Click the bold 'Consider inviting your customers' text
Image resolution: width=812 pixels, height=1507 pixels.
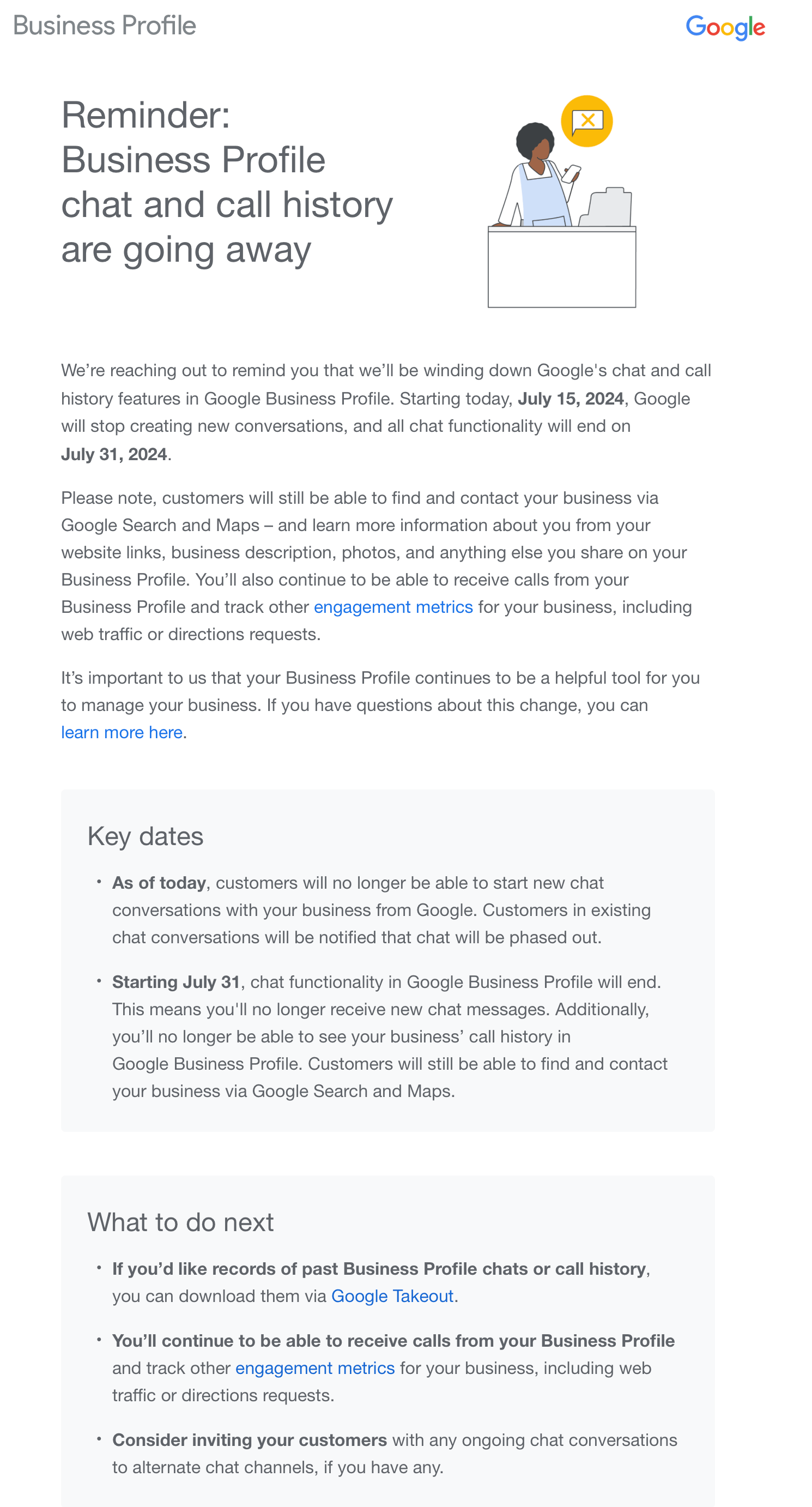pyautogui.click(x=249, y=1440)
